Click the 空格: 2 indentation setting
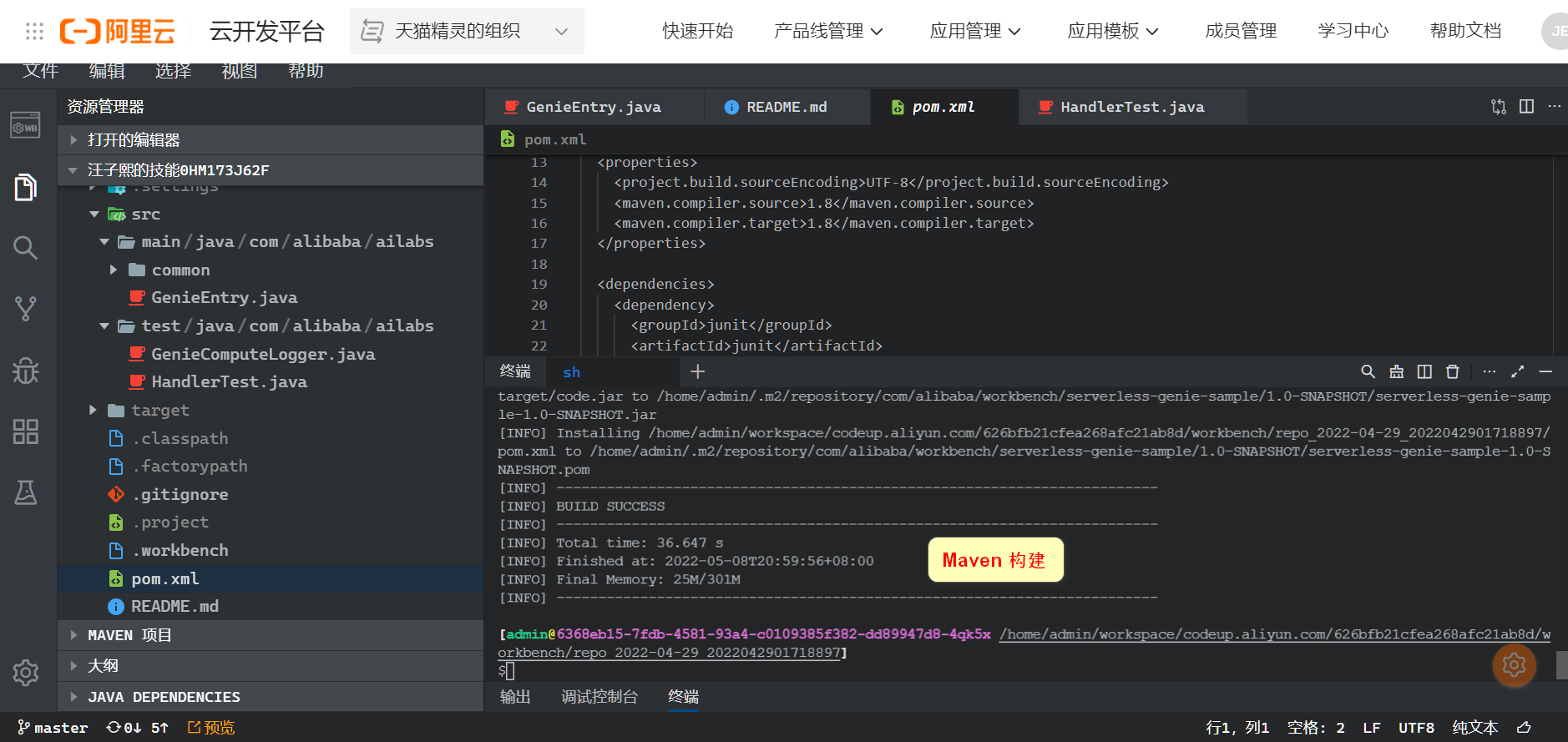 pyautogui.click(x=1316, y=728)
